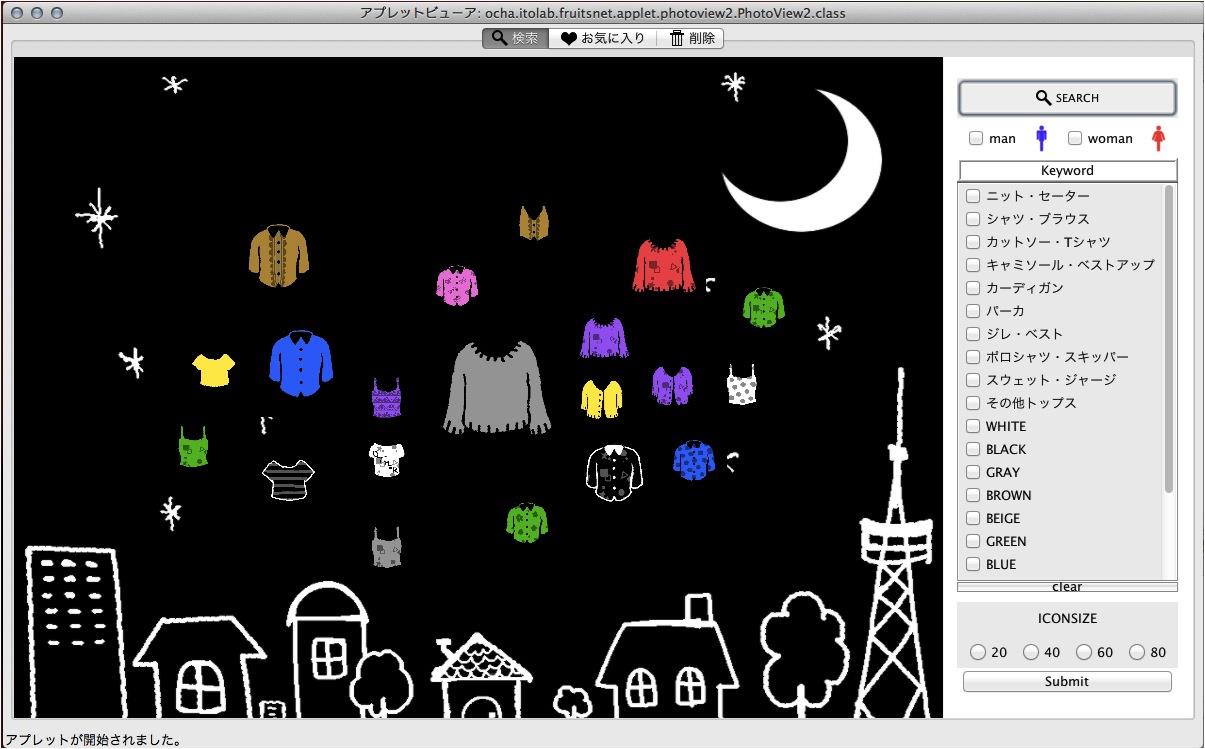Enable the woman gender checkbox
The width and height of the screenshot is (1205, 749).
click(x=1075, y=138)
